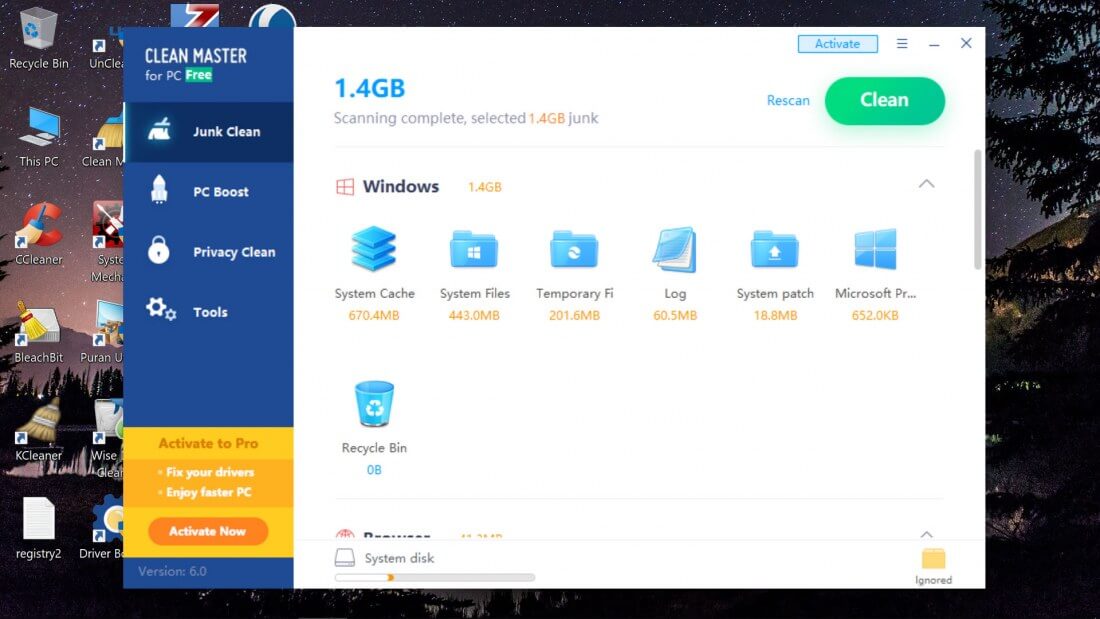Click the Rescan link
1100x619 pixels.
pos(788,100)
